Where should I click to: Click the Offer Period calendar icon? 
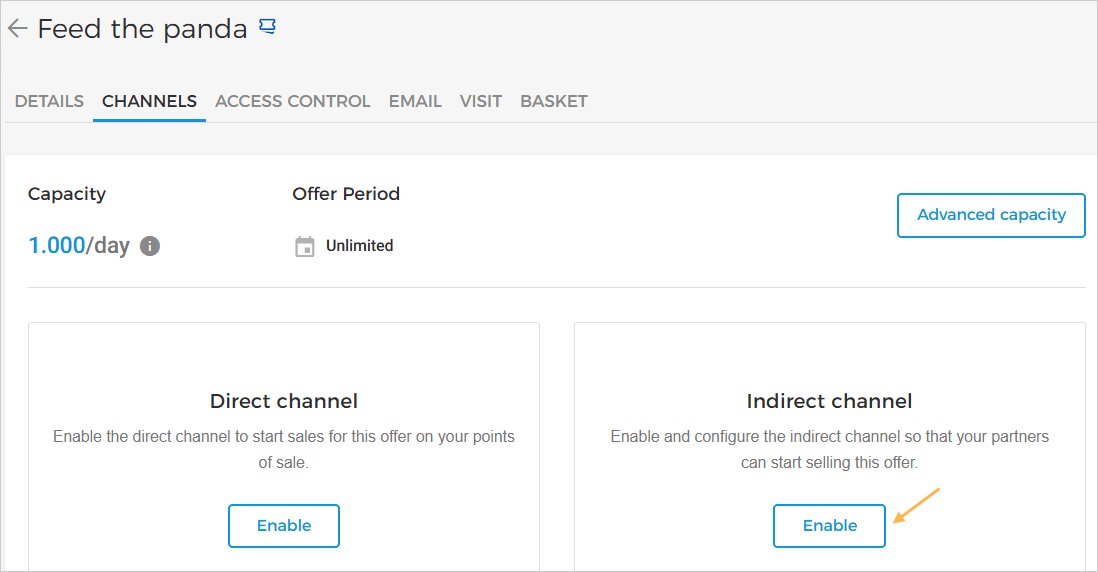[x=305, y=246]
